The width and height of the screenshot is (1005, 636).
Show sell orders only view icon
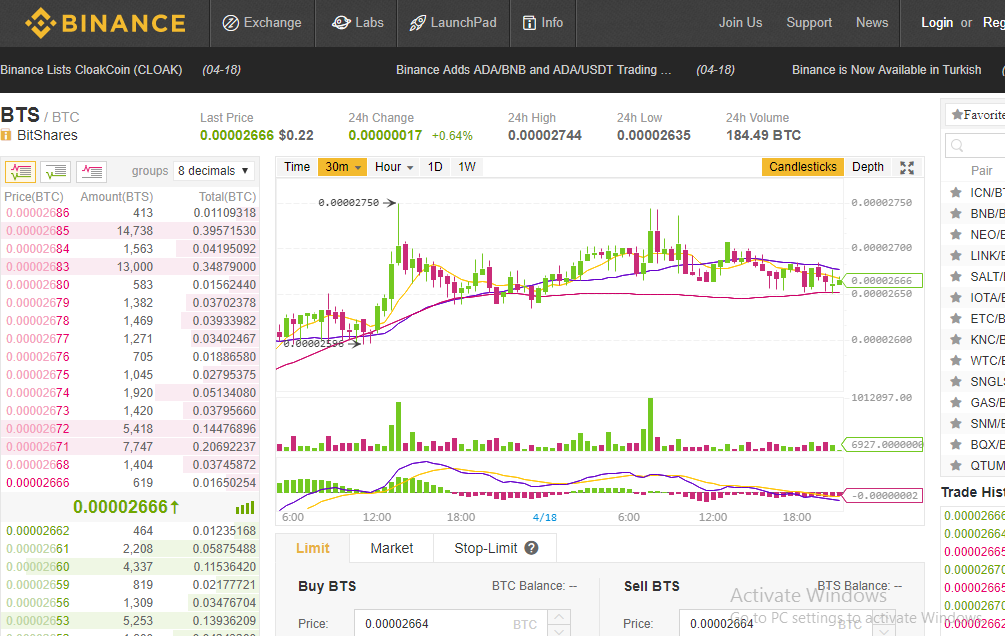tap(92, 171)
